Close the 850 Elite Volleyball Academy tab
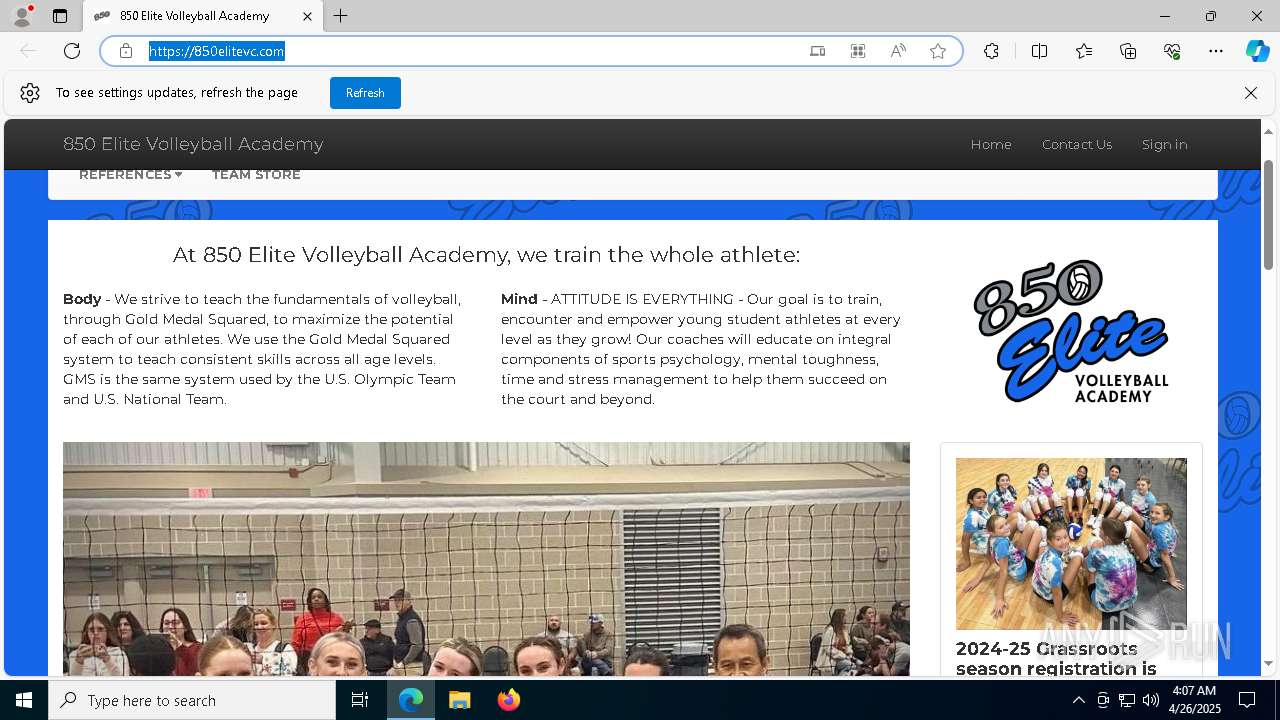 click(x=308, y=16)
